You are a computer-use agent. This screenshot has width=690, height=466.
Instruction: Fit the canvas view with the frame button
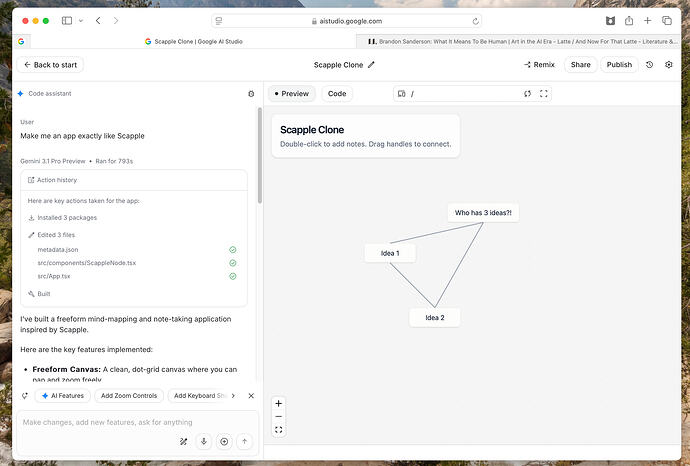[279, 430]
